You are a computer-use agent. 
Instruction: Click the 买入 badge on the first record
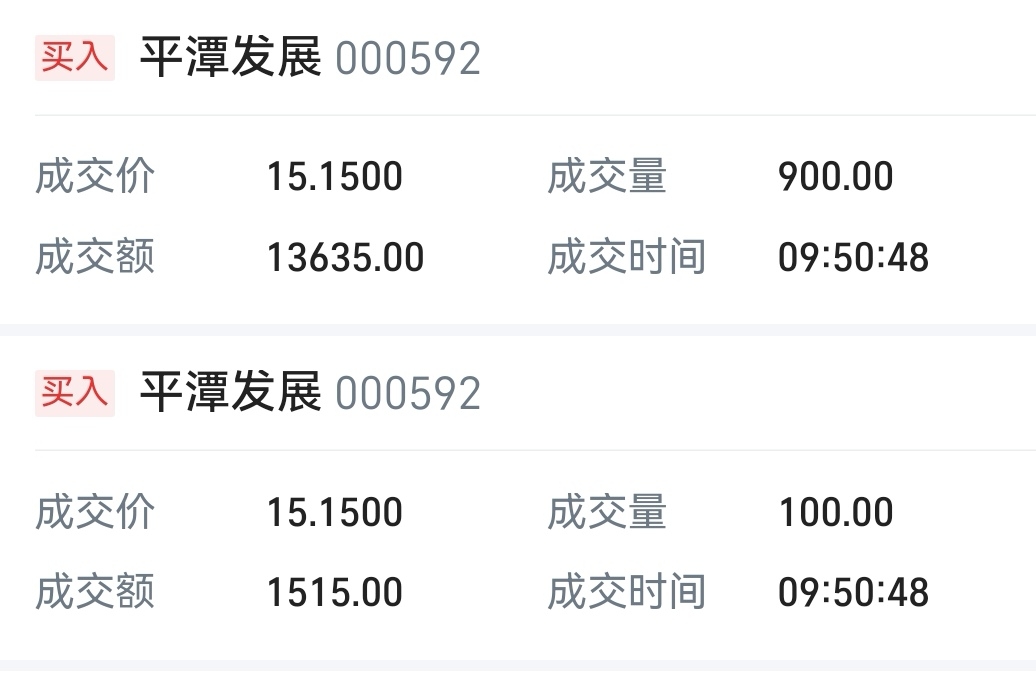point(74,58)
